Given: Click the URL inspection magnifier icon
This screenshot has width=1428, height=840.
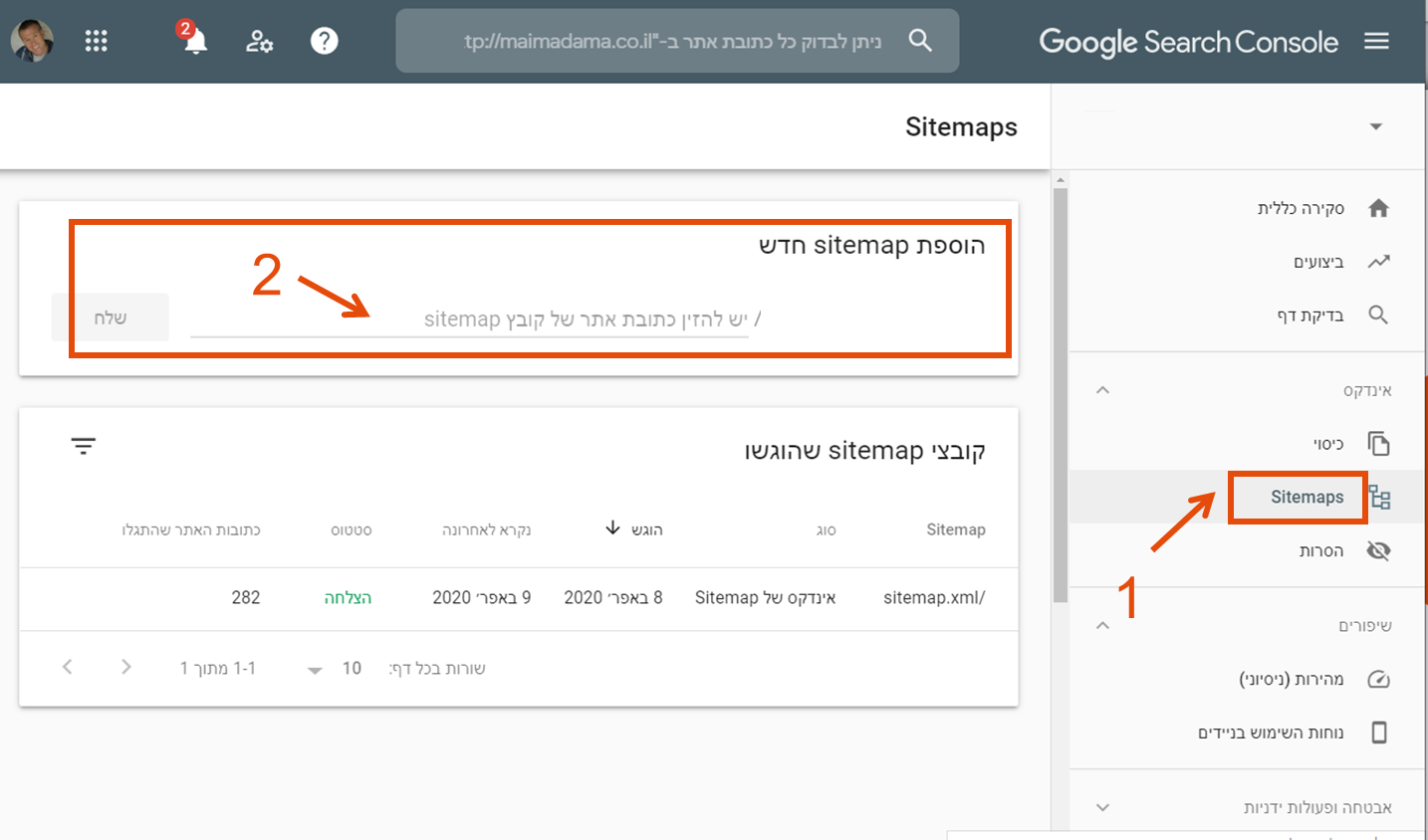Looking at the screenshot, I should (1378, 315).
